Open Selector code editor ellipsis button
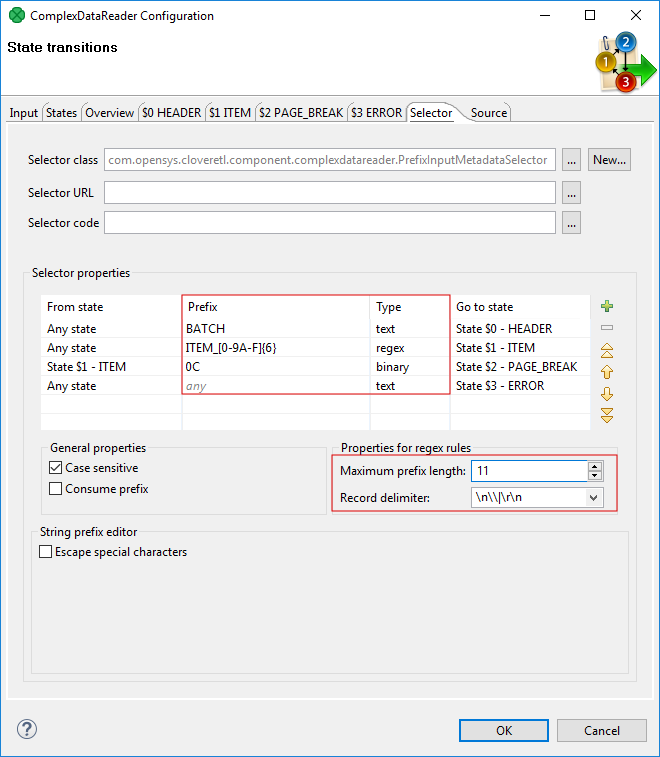 point(571,223)
